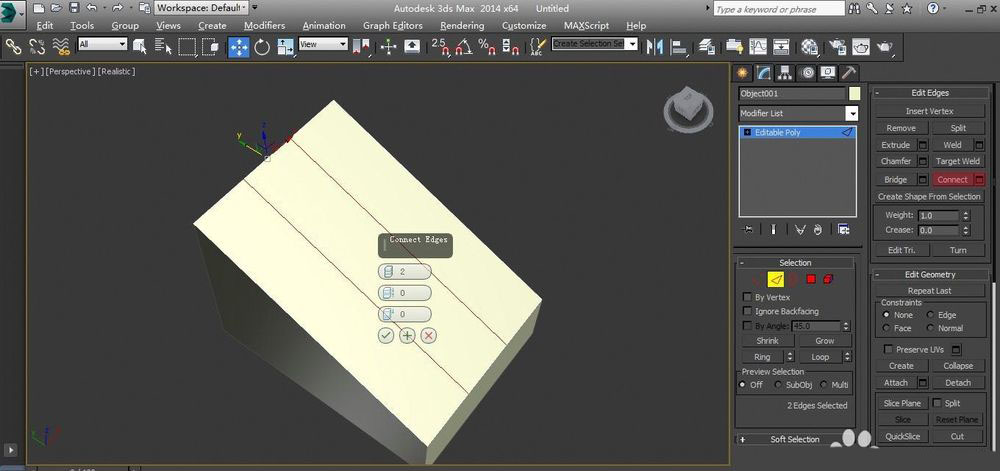Click the object color swatch beside Object001
The height and width of the screenshot is (471, 1000).
coord(854,93)
